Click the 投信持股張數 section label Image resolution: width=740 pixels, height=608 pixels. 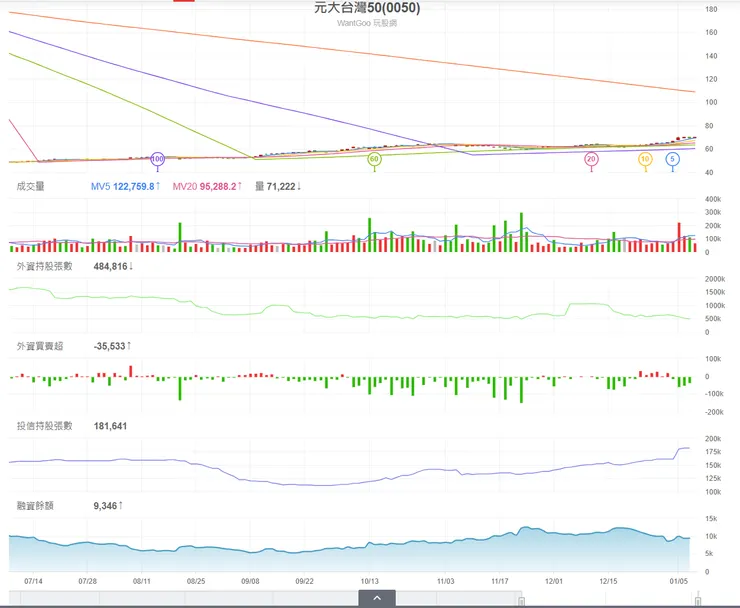44,426
